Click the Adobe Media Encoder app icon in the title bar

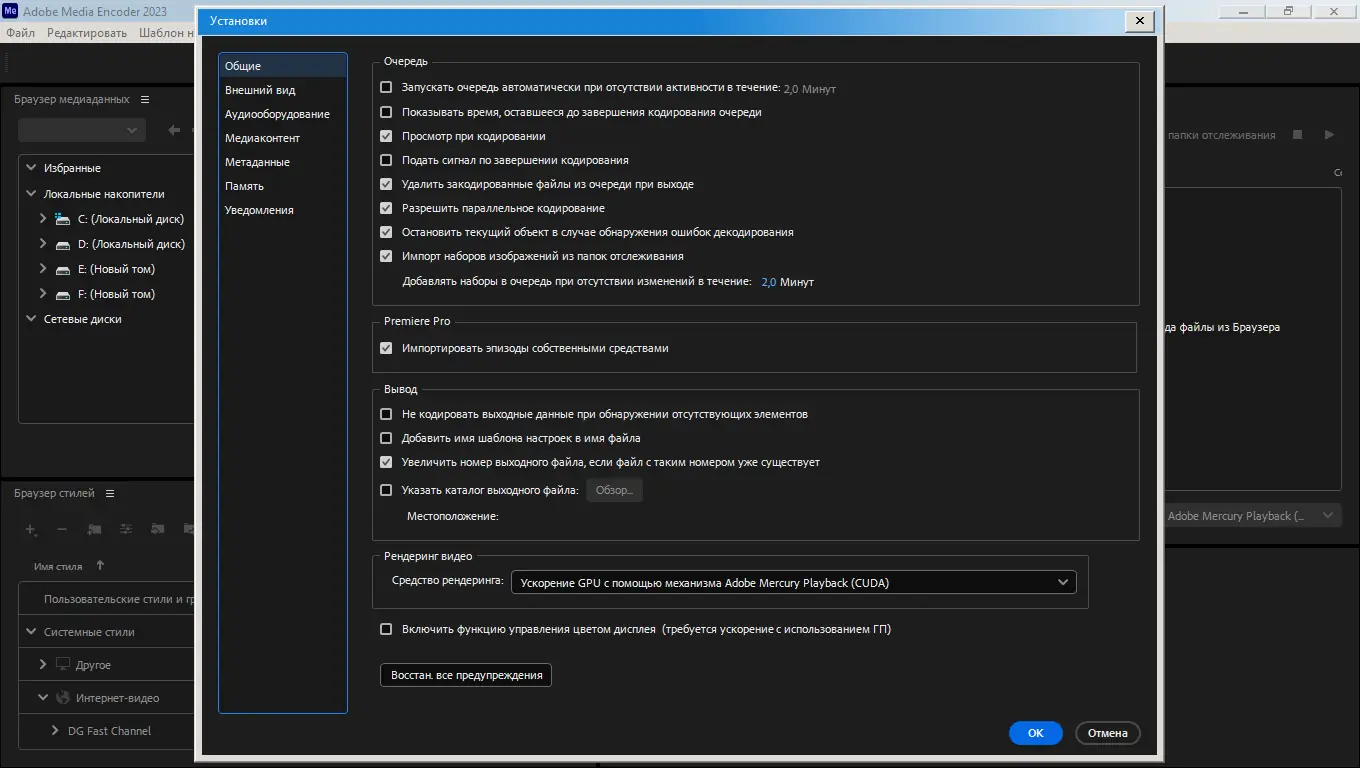pos(12,11)
